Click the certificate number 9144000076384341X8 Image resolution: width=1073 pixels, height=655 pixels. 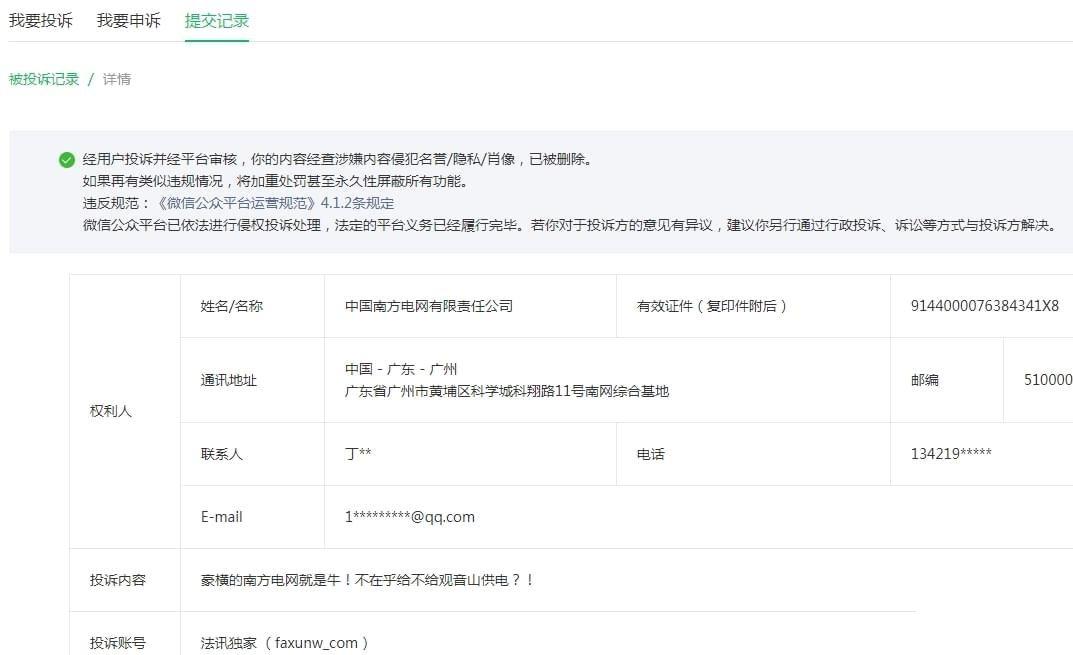pos(984,306)
